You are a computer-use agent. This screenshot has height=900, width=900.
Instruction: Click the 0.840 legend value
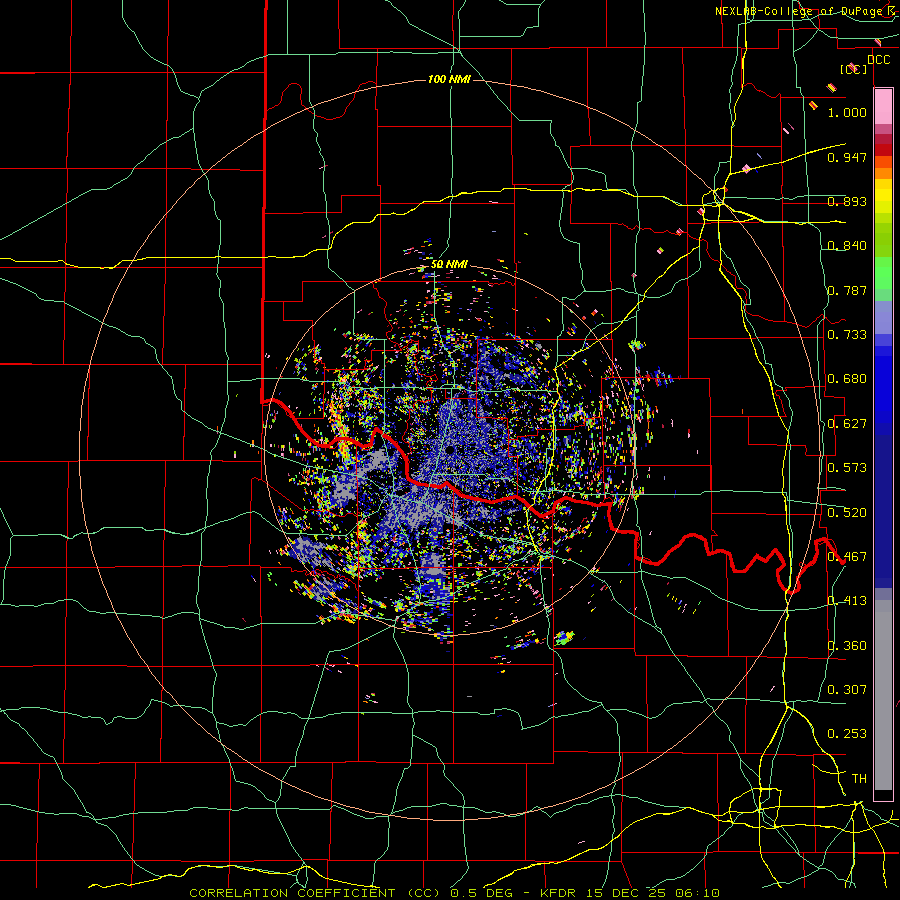847,246
